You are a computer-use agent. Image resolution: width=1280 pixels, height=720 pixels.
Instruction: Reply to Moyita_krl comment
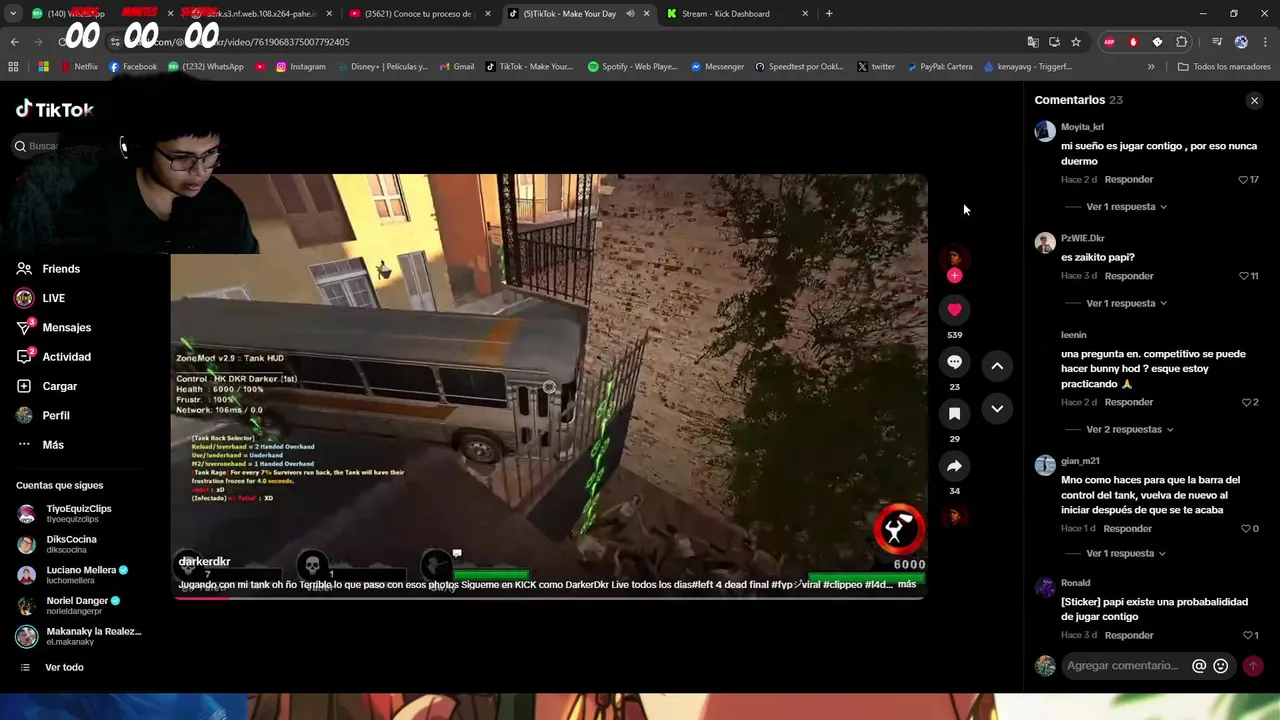coord(1129,179)
